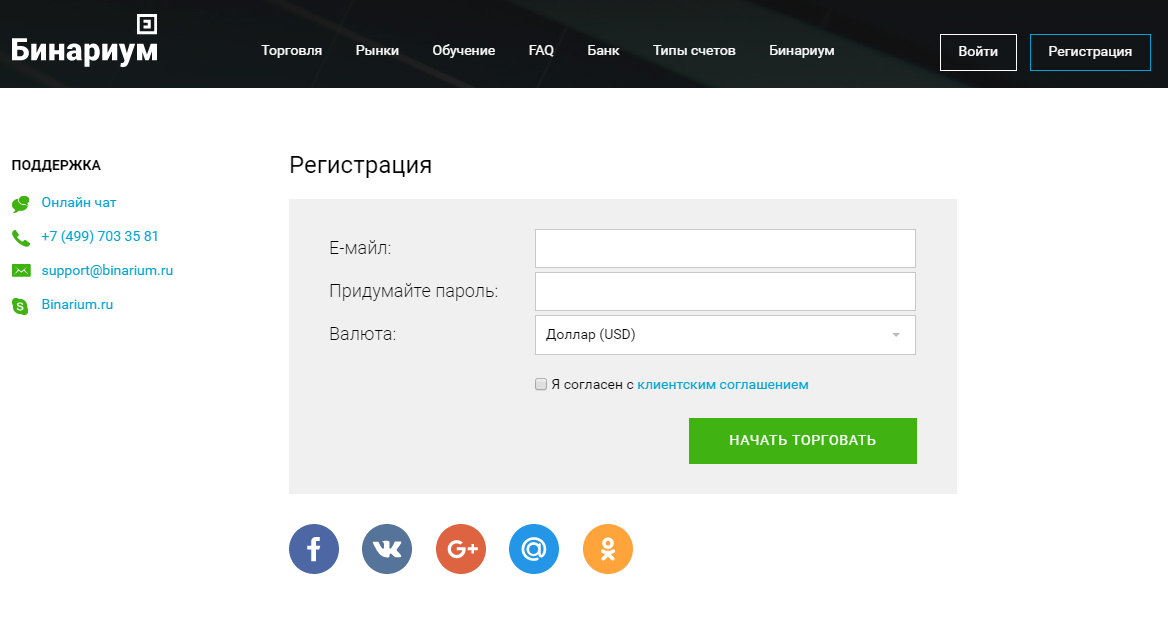Click the support@binarium.ru email link

point(107,270)
